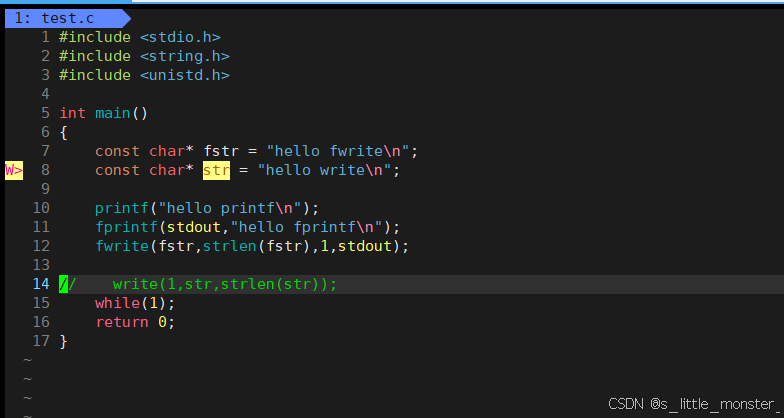
Task: Click the W> warning marker on line 8
Action: tap(13, 170)
